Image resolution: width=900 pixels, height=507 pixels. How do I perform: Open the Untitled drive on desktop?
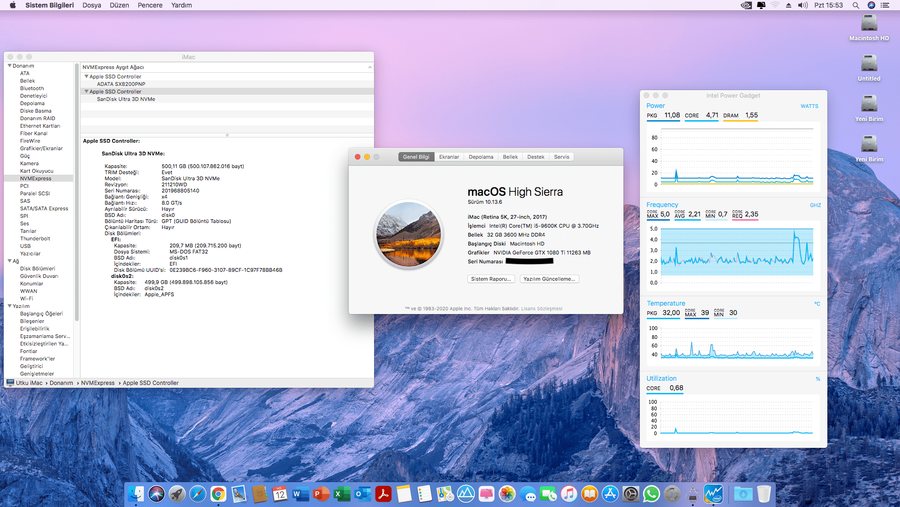click(x=869, y=68)
